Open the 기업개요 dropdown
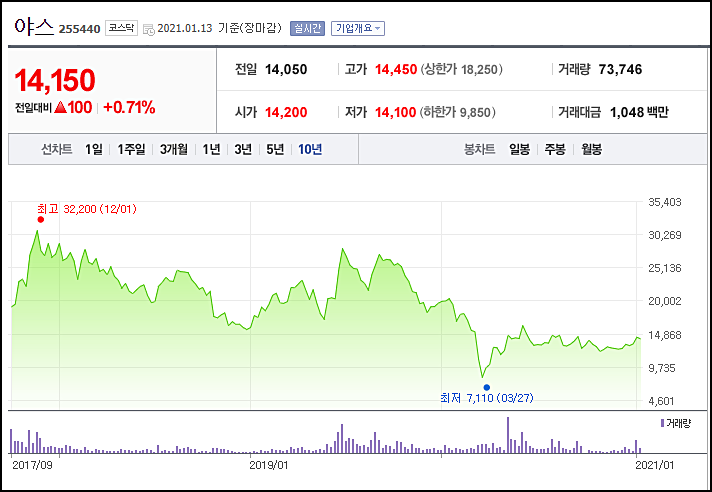Viewport: 712px width, 492px height. point(358,28)
